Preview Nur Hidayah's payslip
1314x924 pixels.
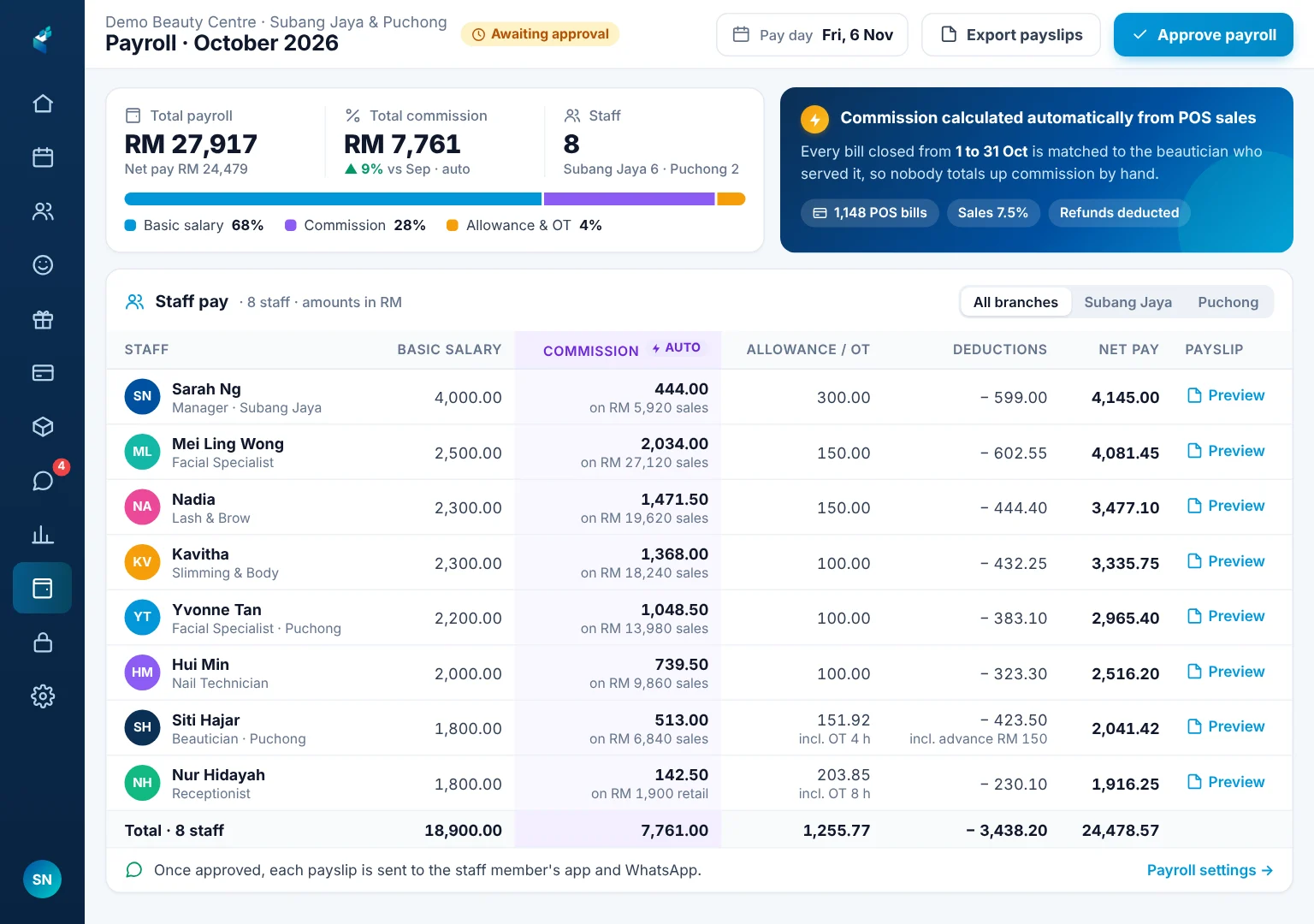point(1226,782)
